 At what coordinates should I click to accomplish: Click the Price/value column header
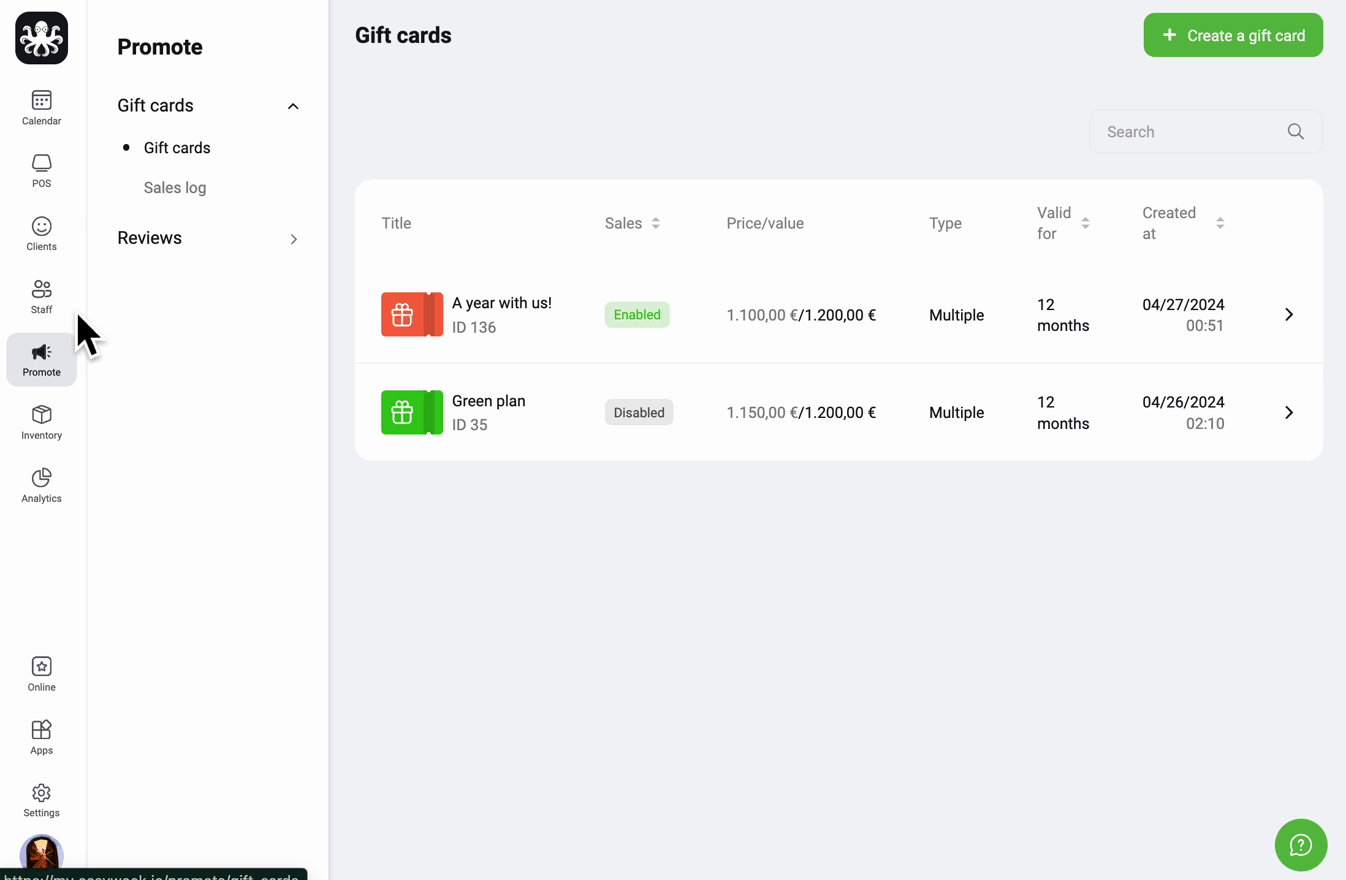765,223
